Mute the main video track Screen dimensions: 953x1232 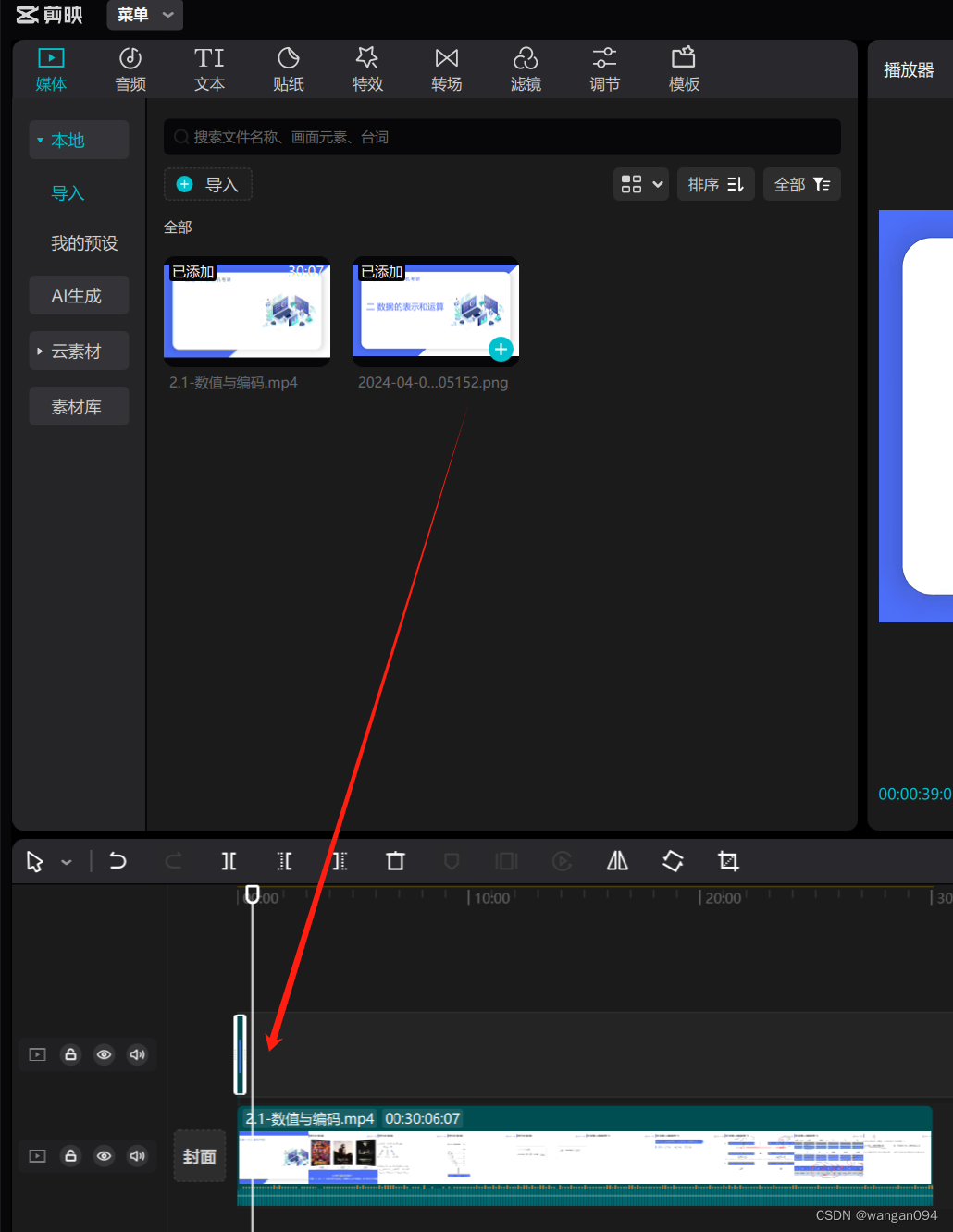click(137, 1155)
